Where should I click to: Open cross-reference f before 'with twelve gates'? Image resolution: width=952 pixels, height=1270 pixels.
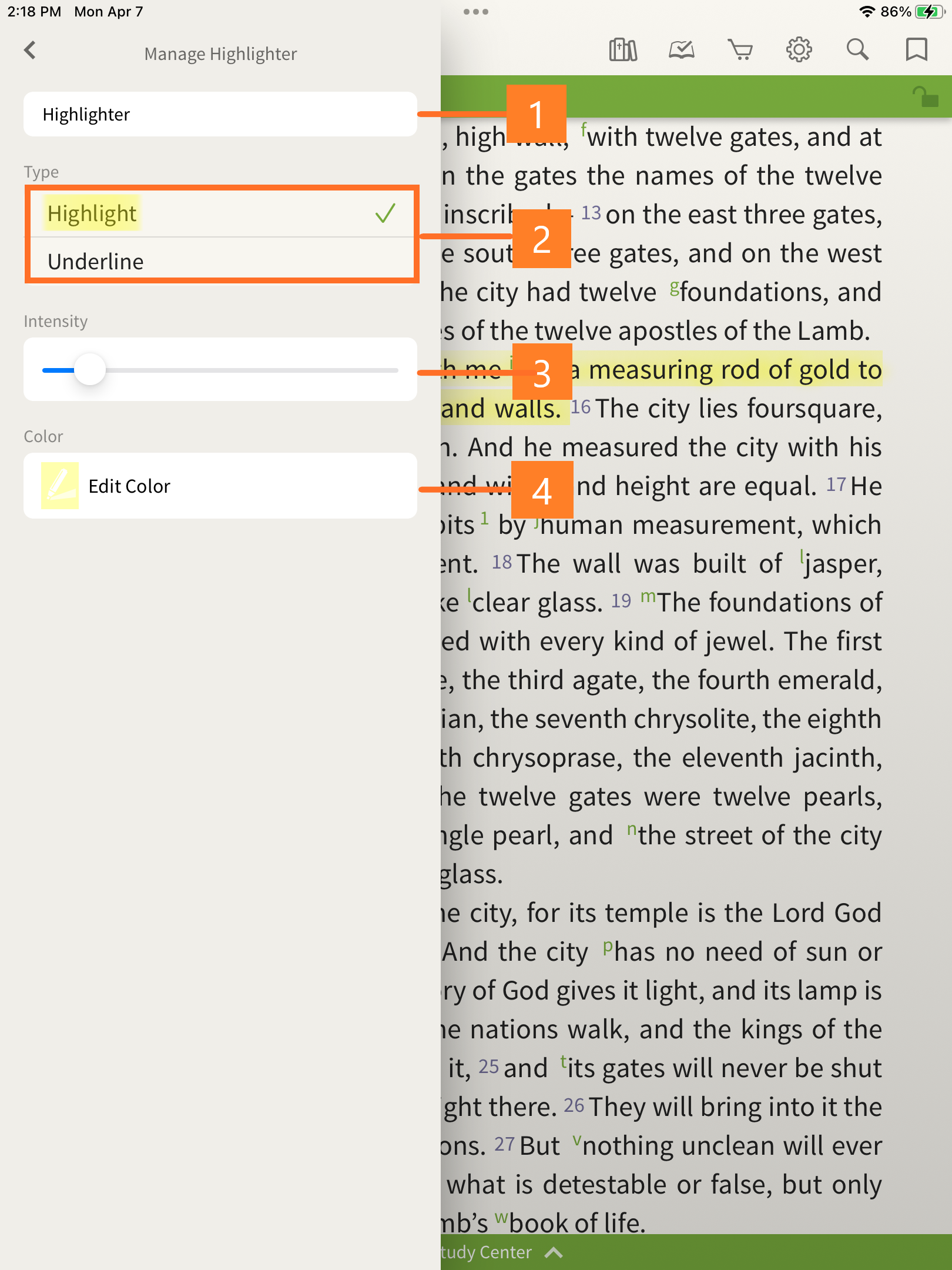[x=584, y=128]
